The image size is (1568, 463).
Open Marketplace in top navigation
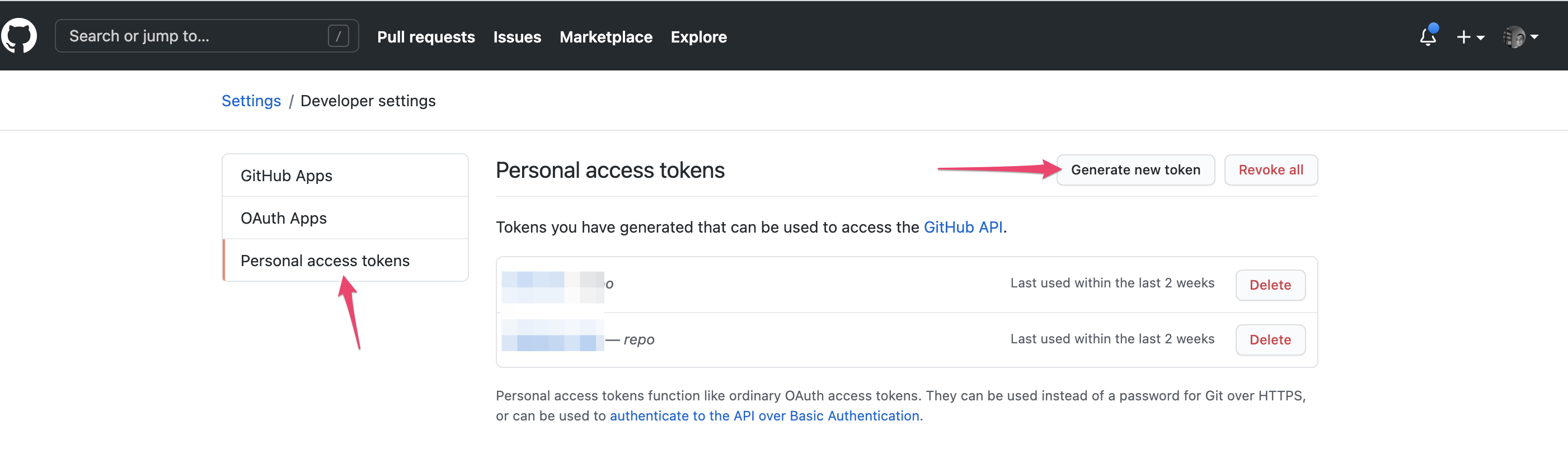[605, 37]
